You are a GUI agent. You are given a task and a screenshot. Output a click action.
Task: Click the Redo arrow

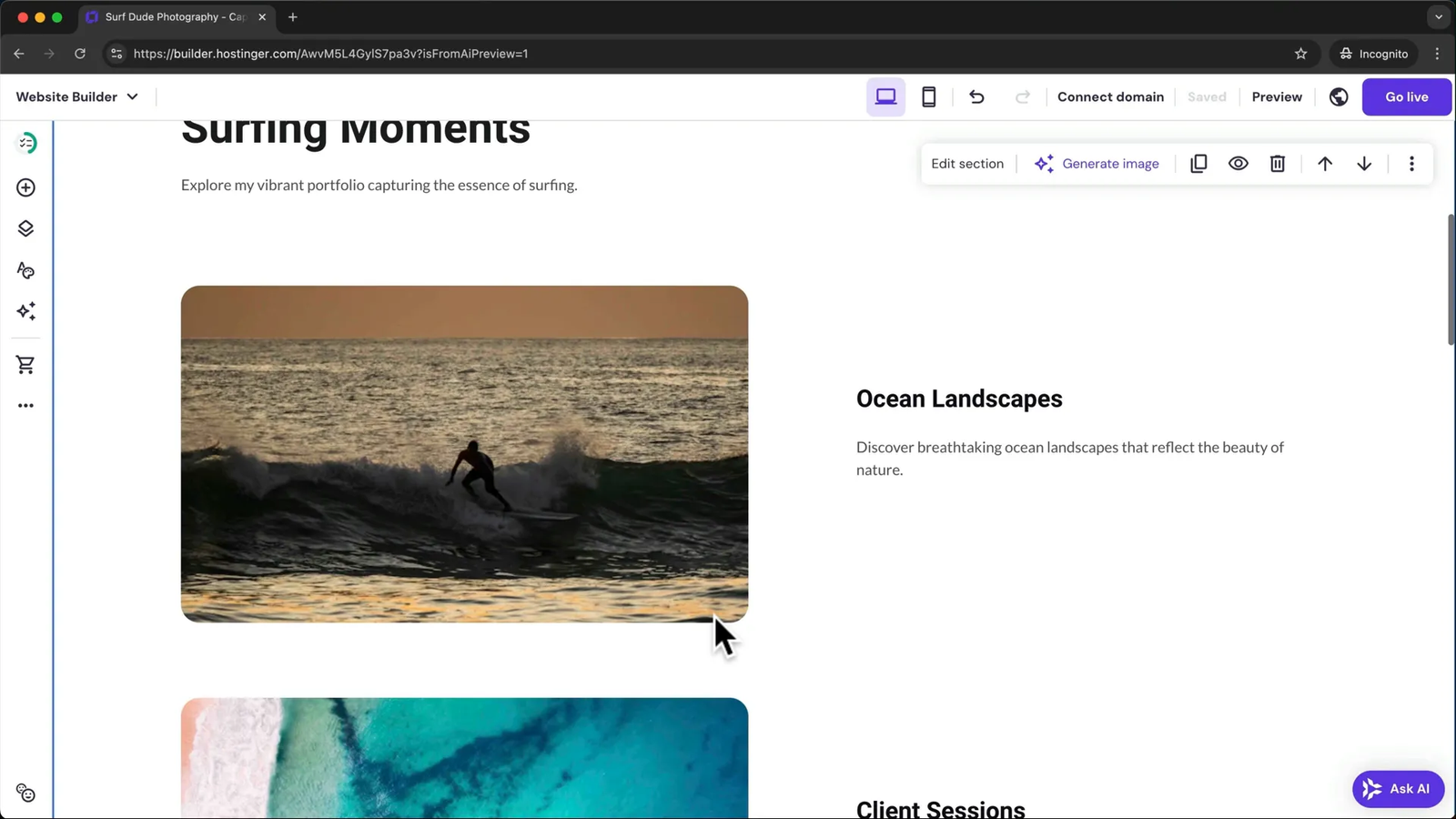pos(1022,97)
